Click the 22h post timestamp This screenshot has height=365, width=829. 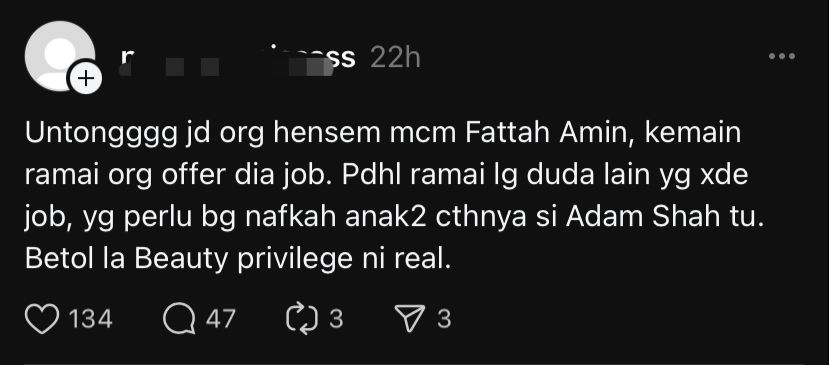[x=395, y=58]
